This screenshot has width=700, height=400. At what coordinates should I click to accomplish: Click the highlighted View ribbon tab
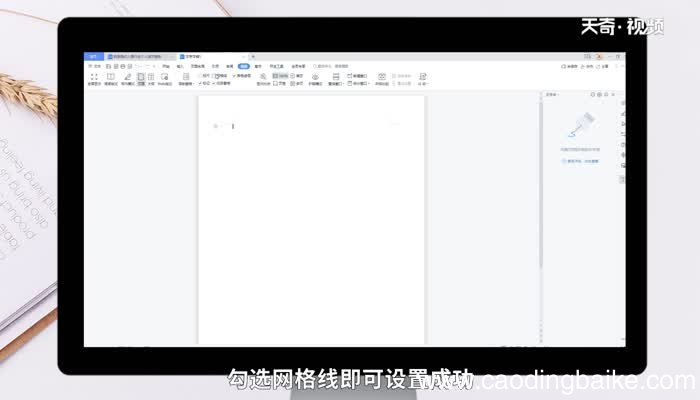tap(244, 66)
